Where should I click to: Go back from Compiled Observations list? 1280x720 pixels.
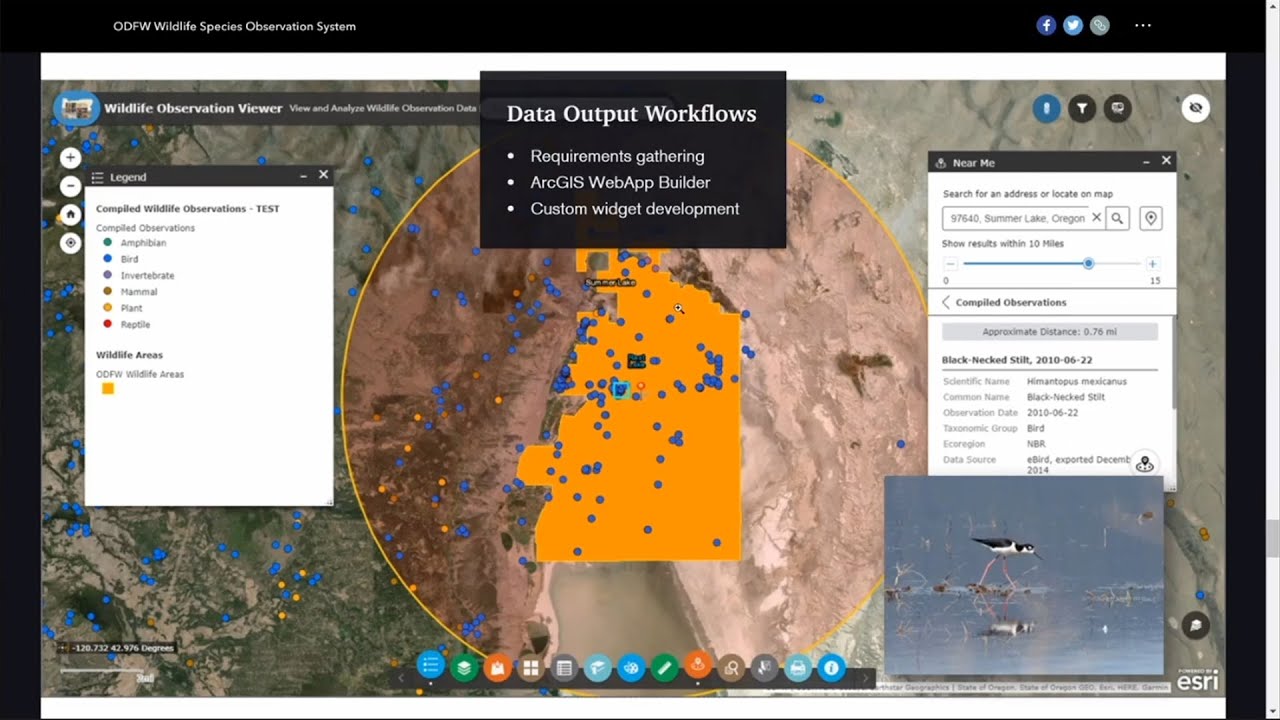(946, 302)
